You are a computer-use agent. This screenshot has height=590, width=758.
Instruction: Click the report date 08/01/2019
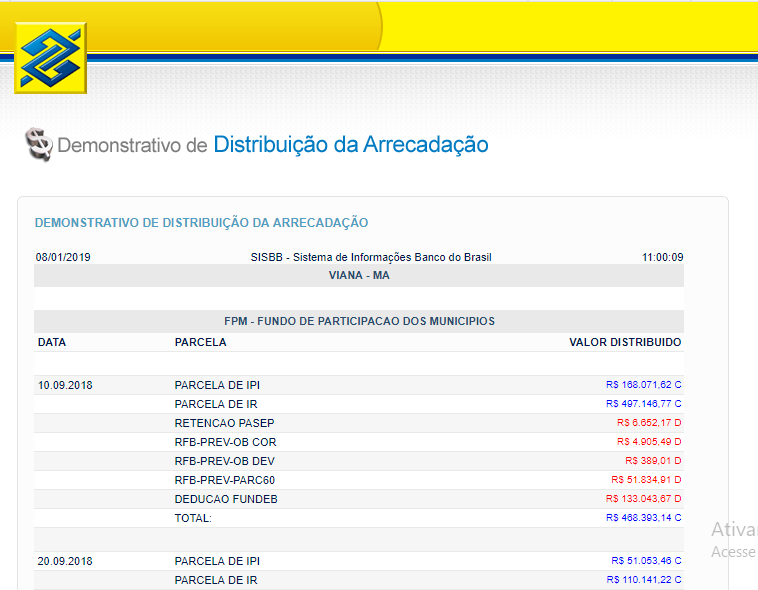63,257
